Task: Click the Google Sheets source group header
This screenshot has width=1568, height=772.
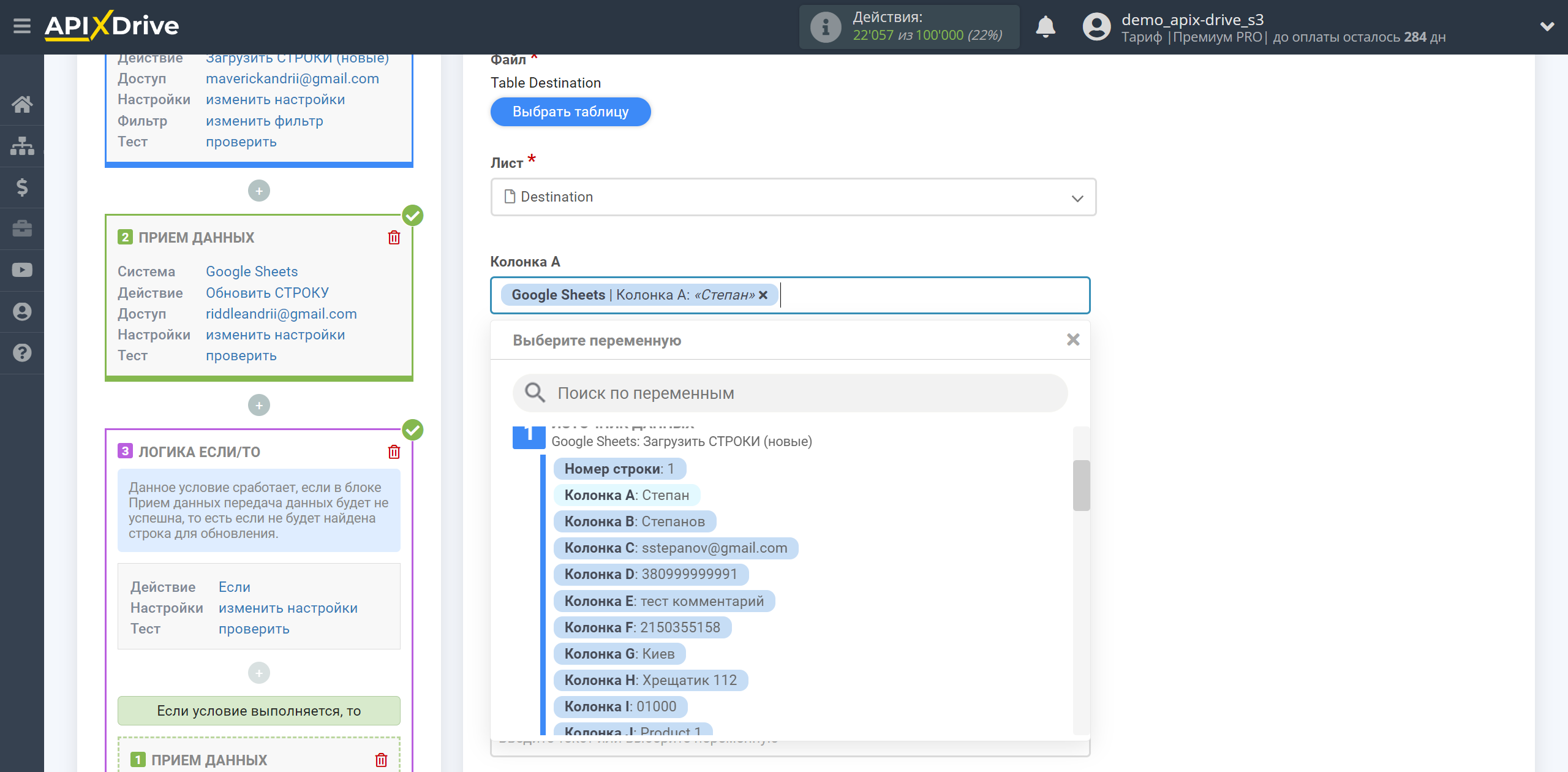Action: (x=682, y=442)
